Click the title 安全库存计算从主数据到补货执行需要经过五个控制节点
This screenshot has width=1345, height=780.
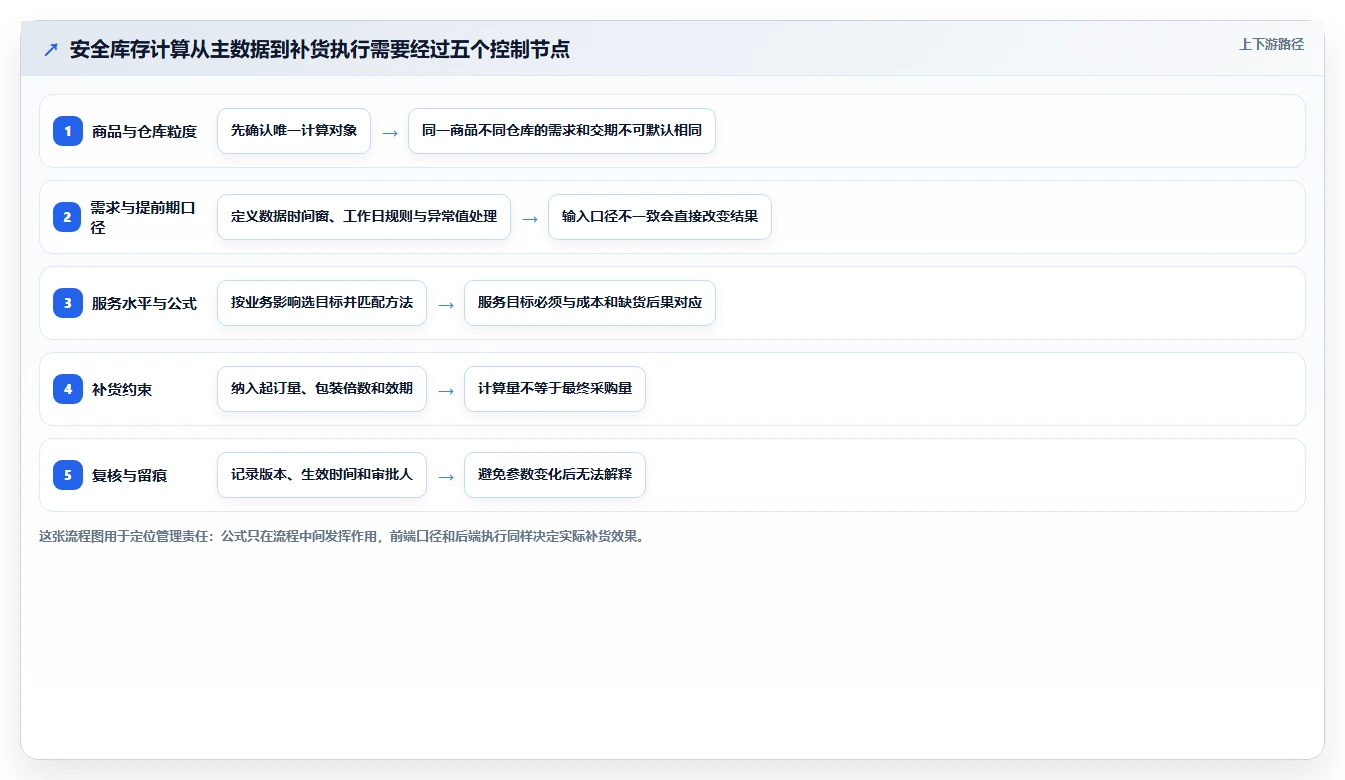[x=320, y=49]
